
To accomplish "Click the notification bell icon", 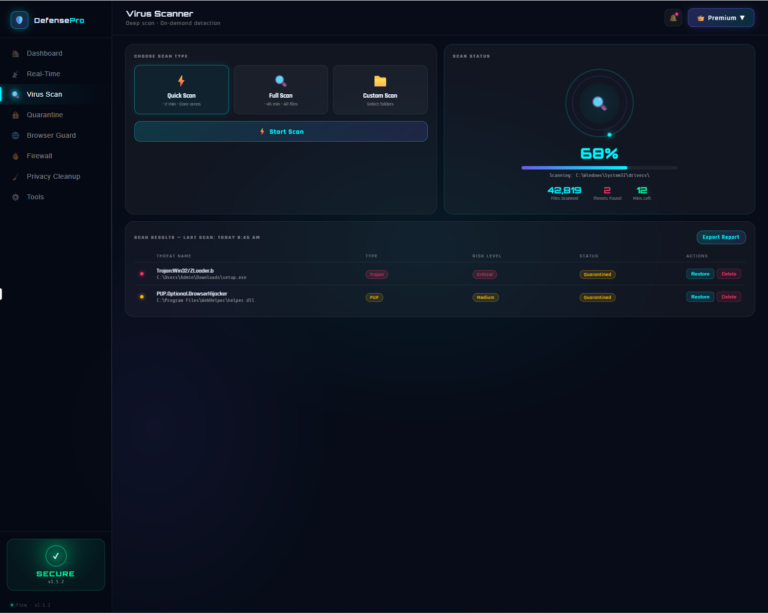I will tap(673, 18).
